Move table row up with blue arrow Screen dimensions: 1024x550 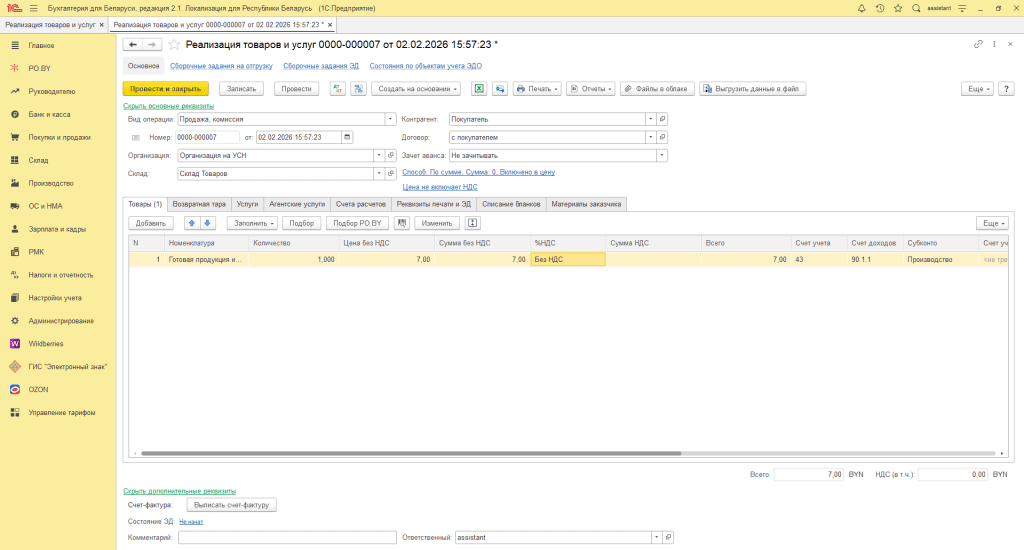tap(192, 223)
